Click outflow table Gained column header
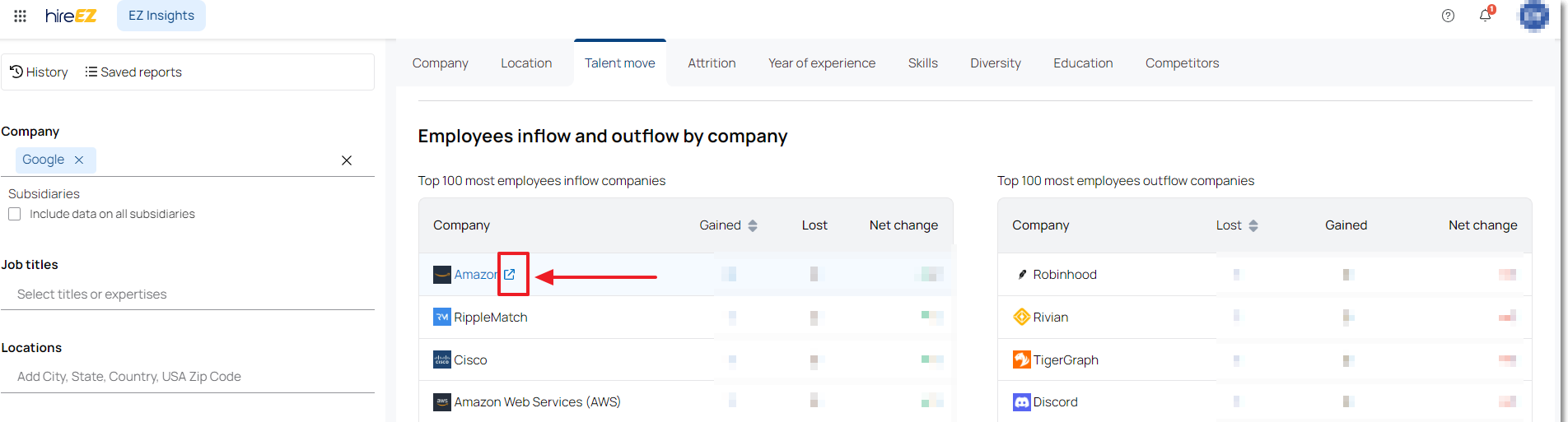1568x422 pixels. click(x=1346, y=225)
